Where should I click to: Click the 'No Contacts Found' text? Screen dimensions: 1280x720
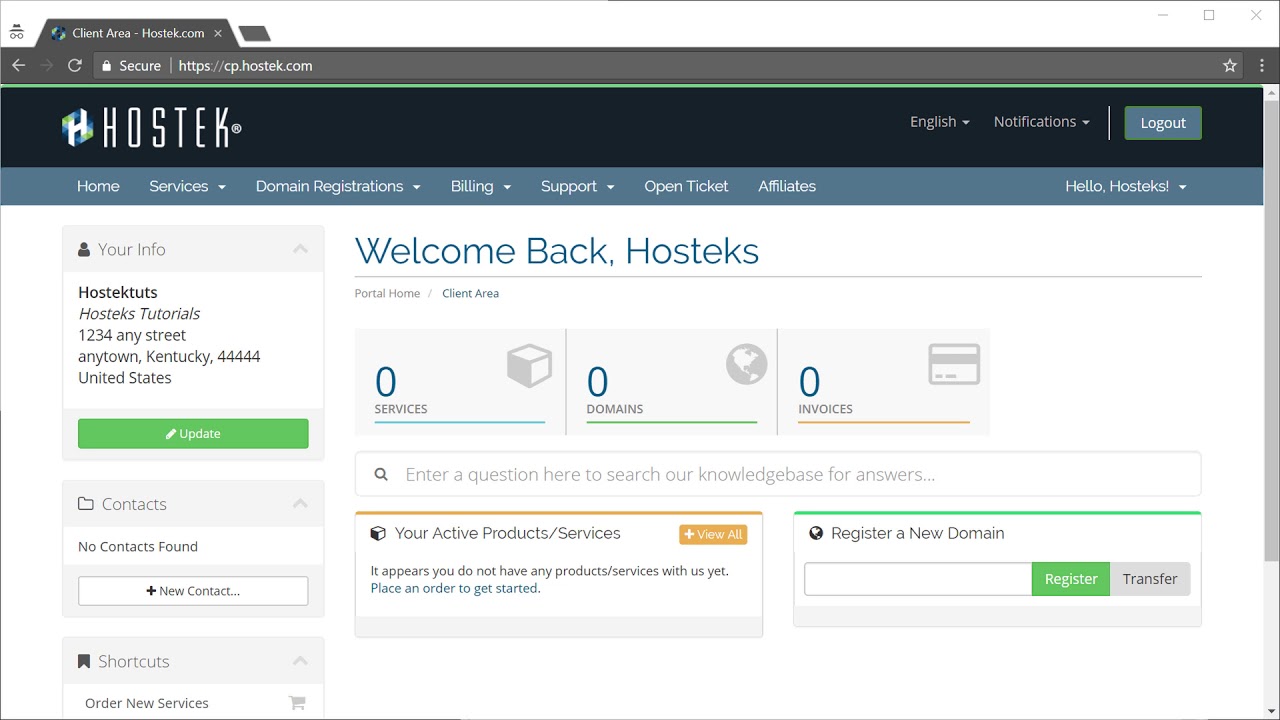coord(138,547)
